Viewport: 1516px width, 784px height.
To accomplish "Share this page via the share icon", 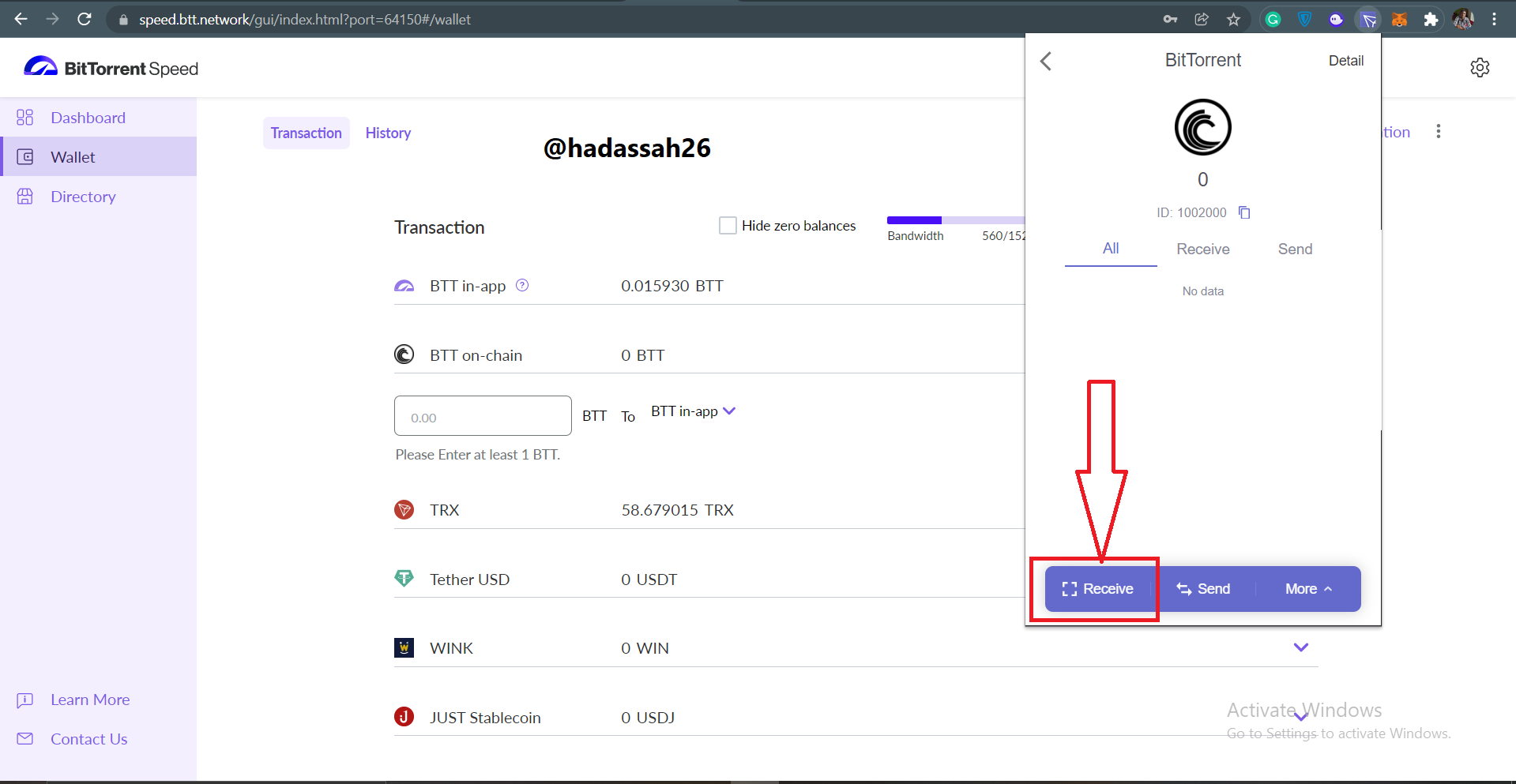I will point(1202,19).
